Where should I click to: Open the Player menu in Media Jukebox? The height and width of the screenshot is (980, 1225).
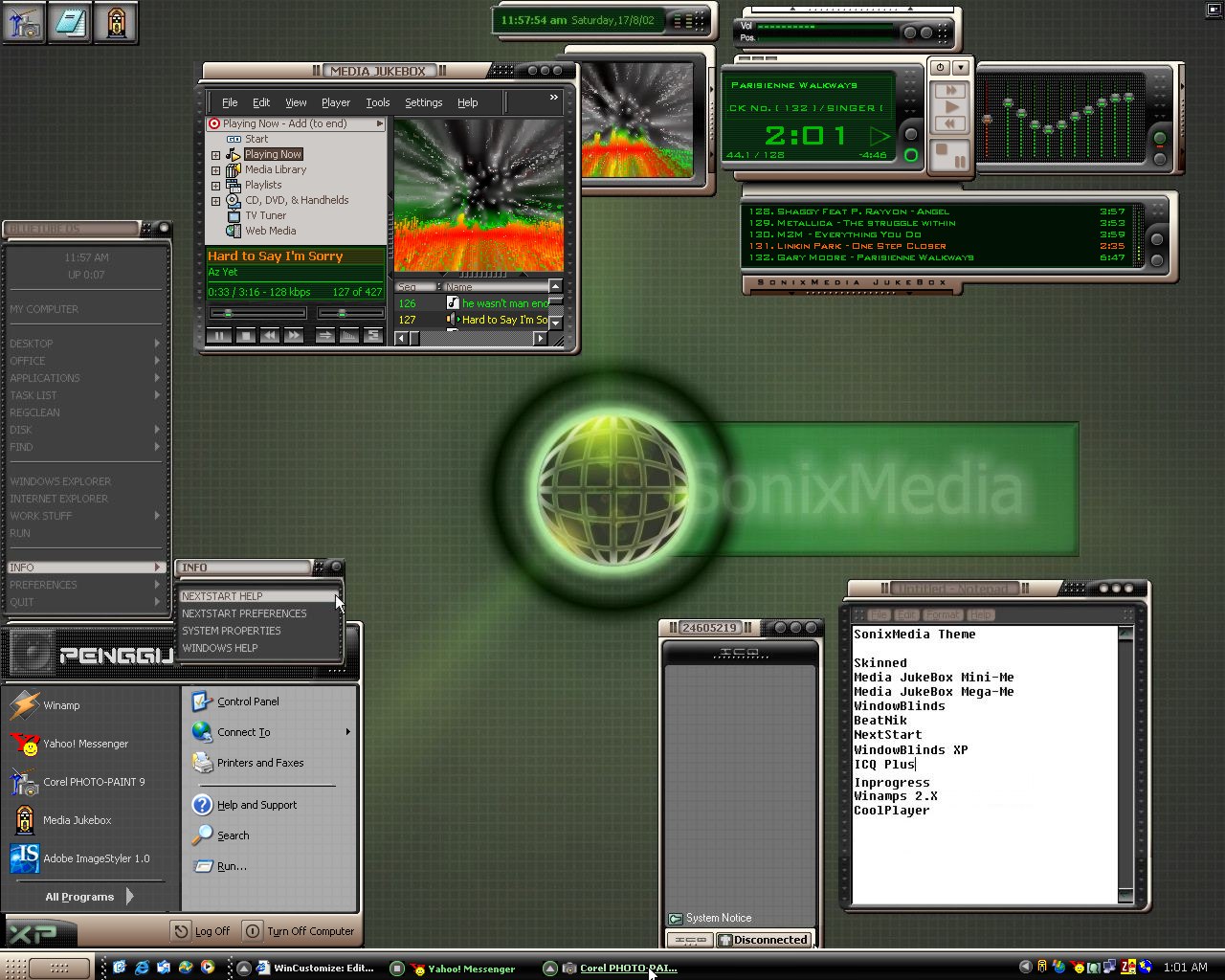click(336, 102)
